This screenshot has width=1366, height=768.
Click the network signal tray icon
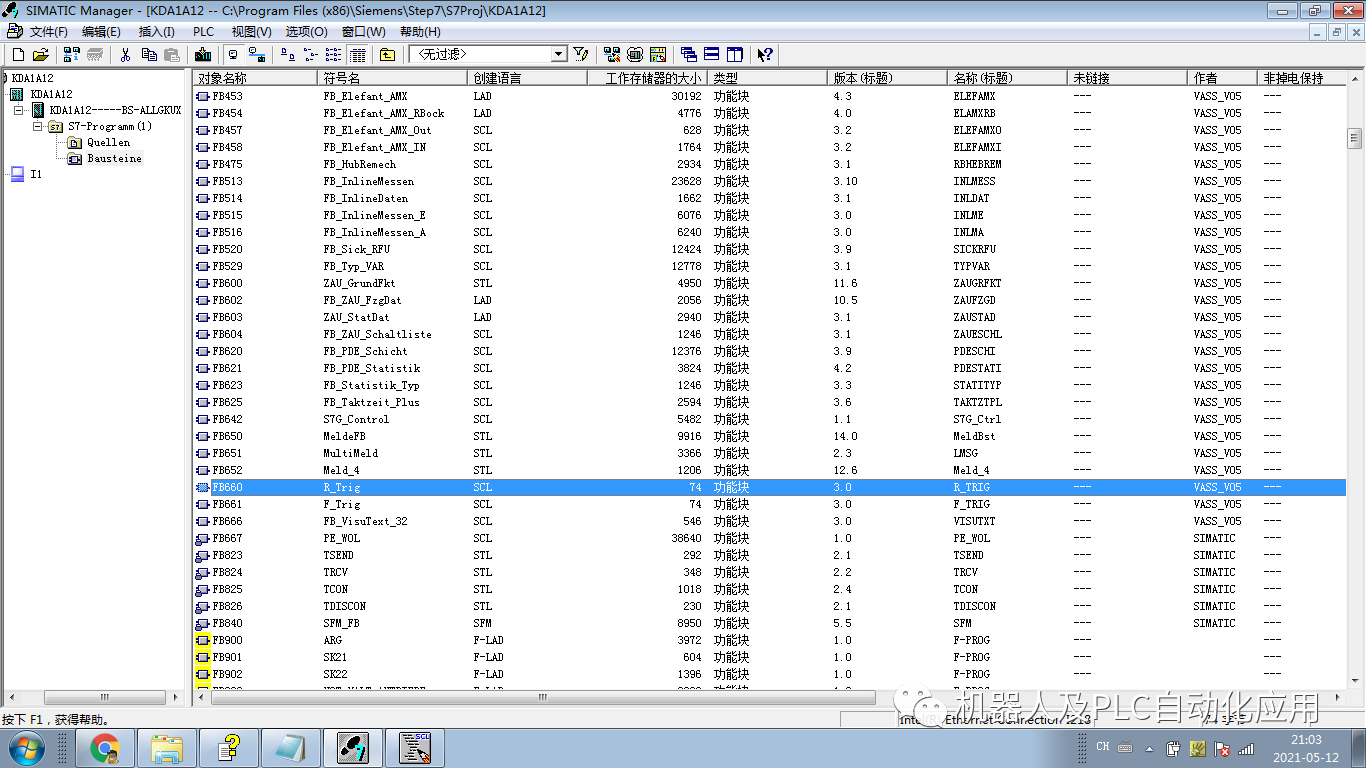1246,748
